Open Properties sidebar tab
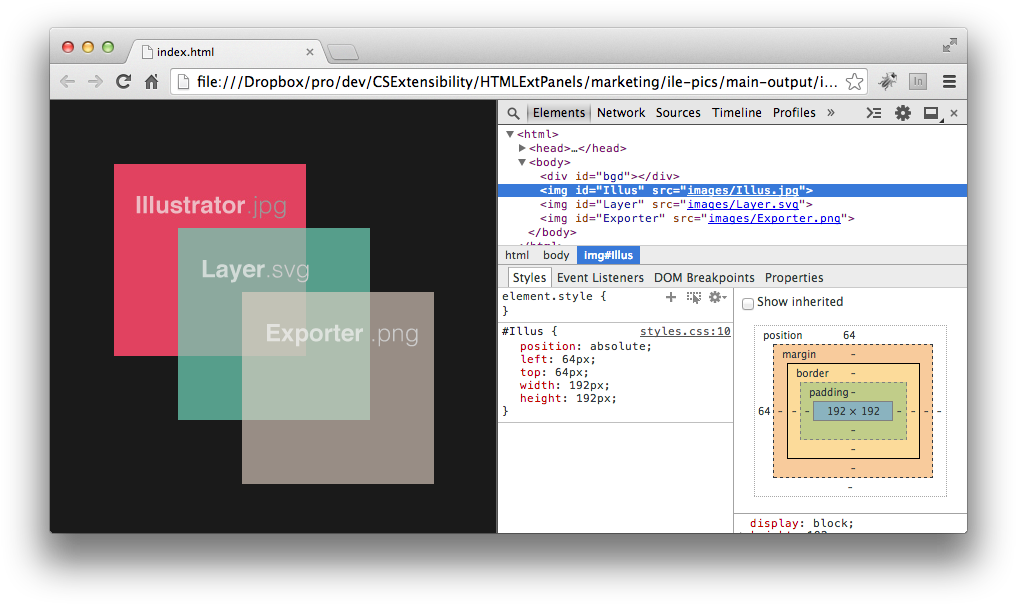The image size is (1016, 604). pyautogui.click(x=794, y=277)
